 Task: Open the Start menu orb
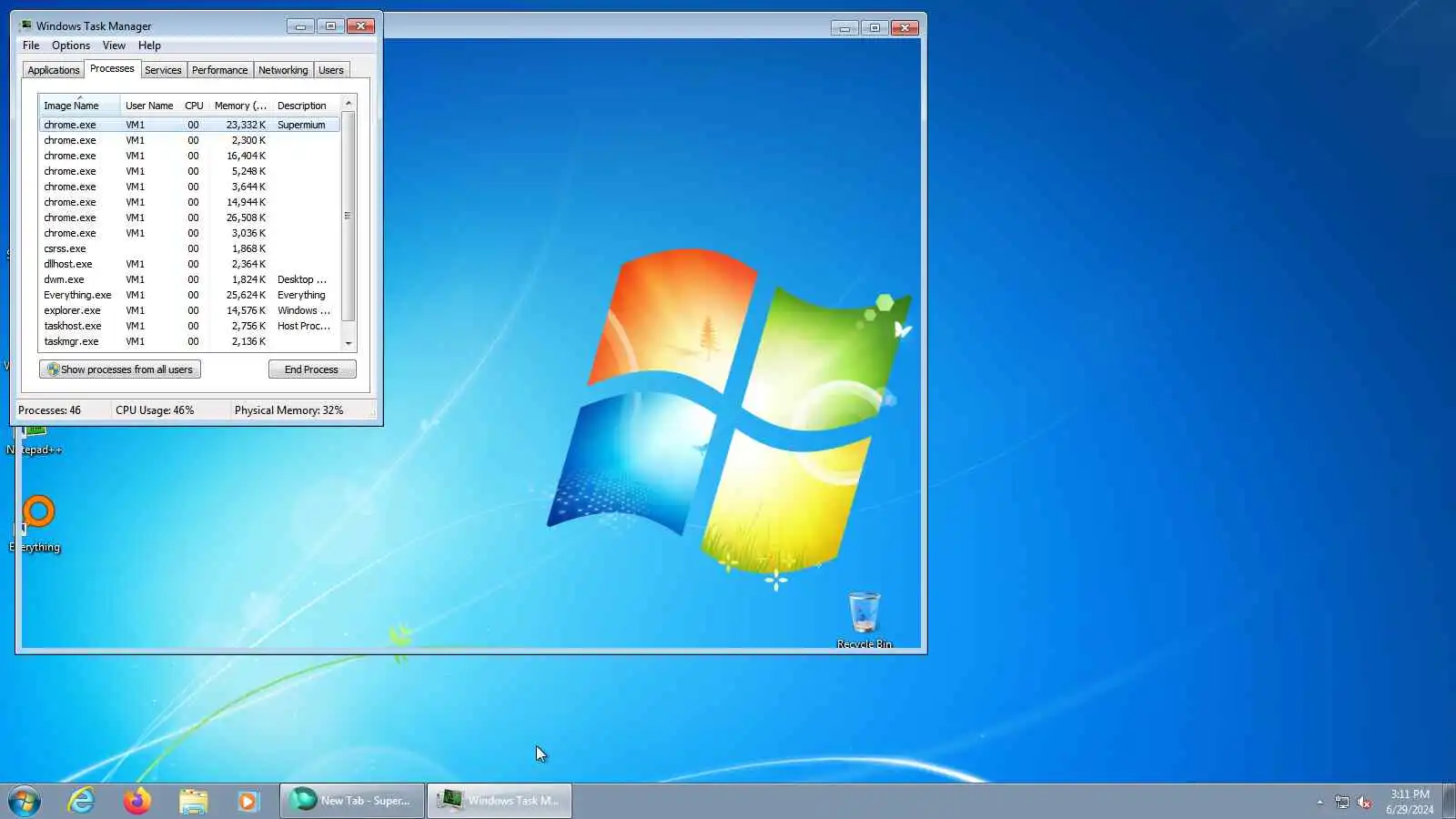pos(25,801)
